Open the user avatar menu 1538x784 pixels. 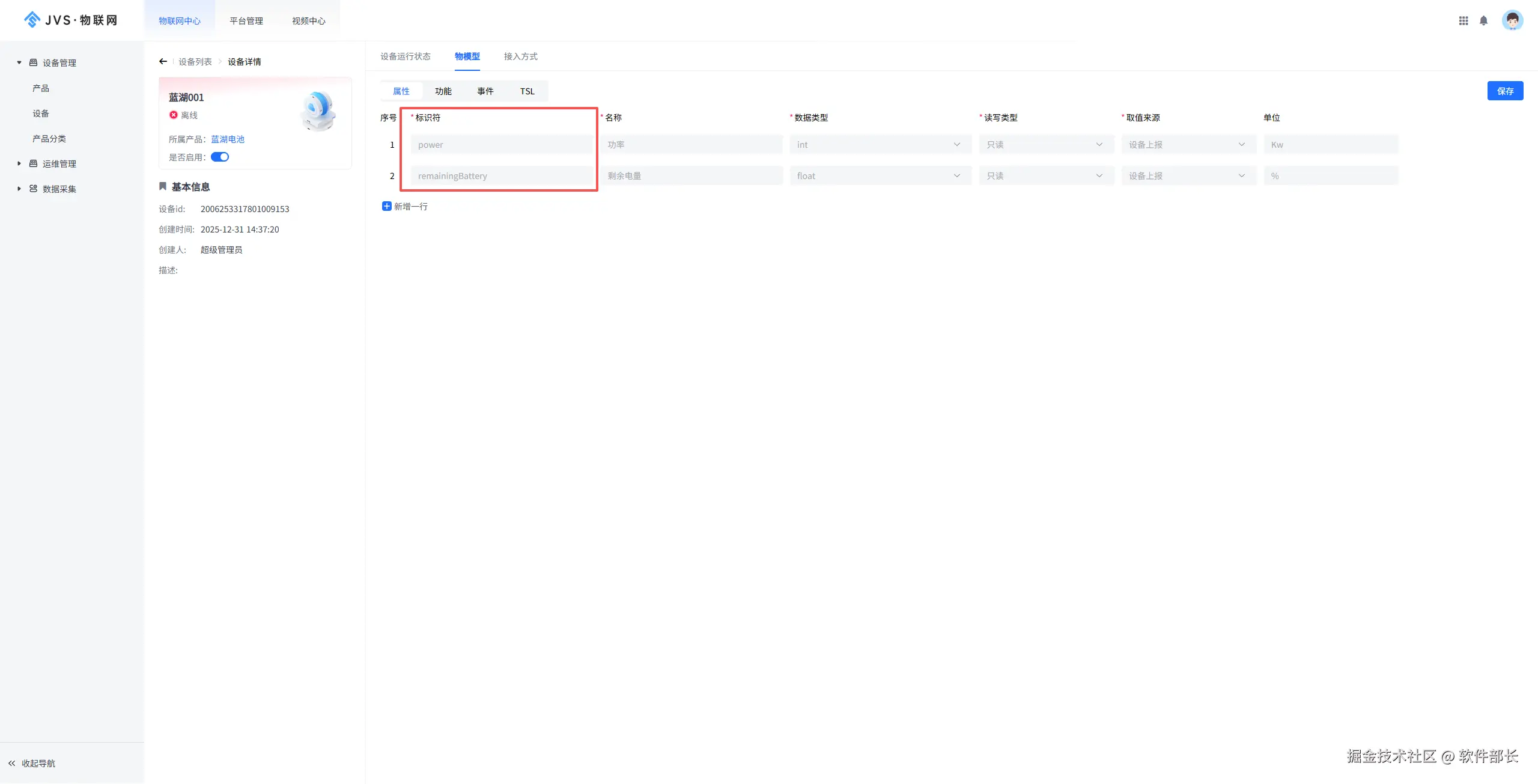1512,20
